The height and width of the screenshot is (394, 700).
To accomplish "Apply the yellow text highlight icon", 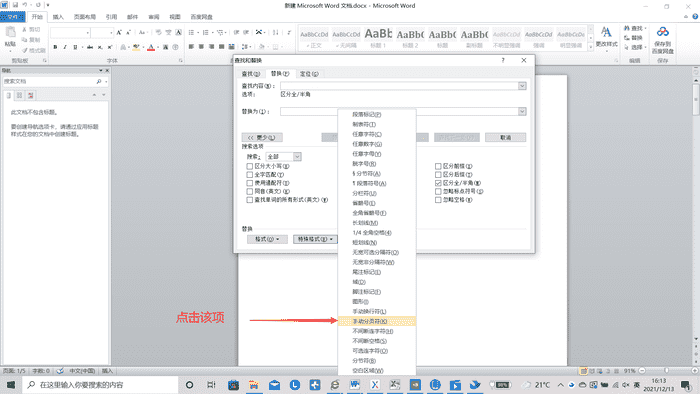I will [136, 47].
